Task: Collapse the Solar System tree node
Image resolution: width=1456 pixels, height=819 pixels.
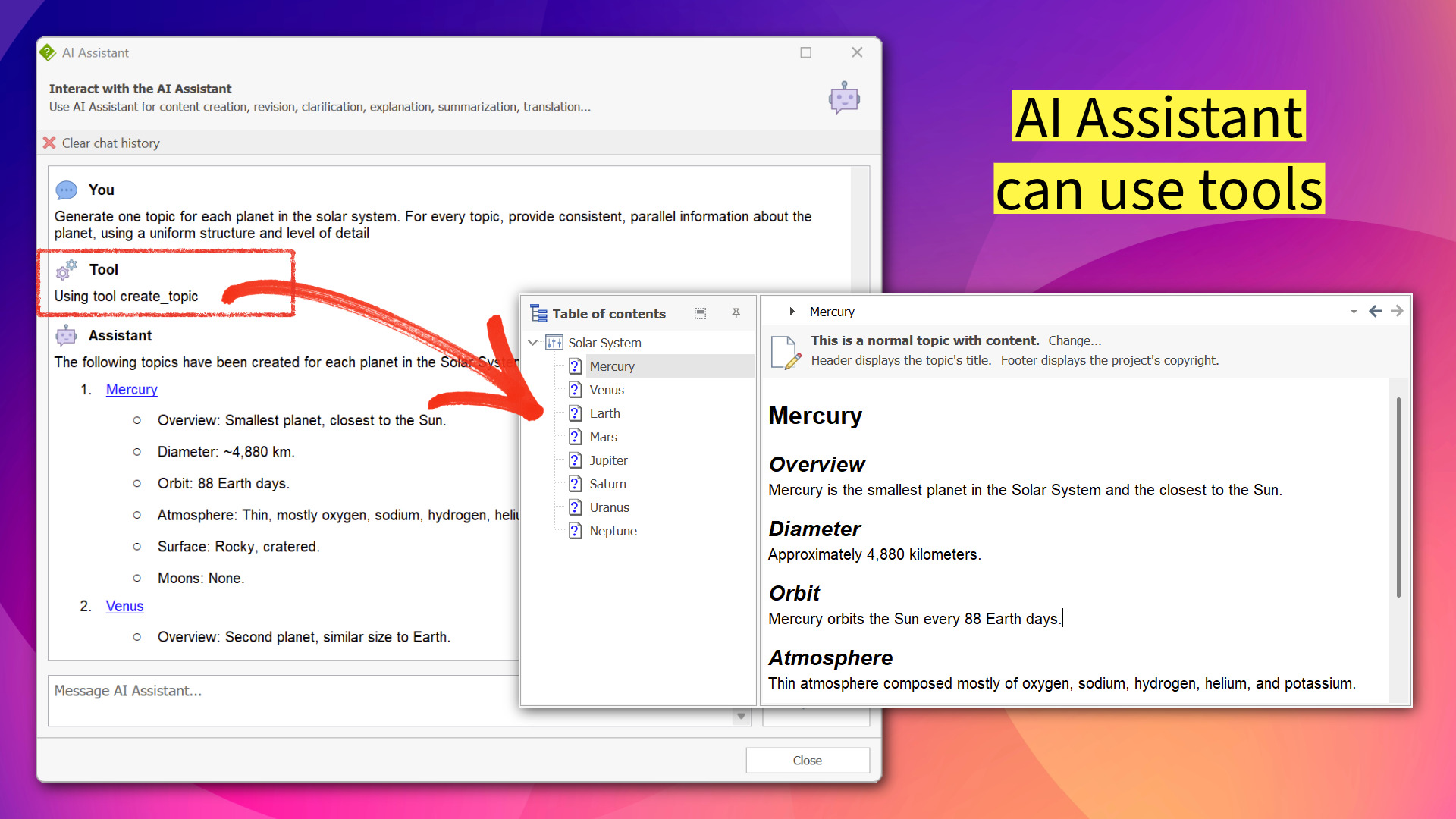Action: click(x=532, y=342)
